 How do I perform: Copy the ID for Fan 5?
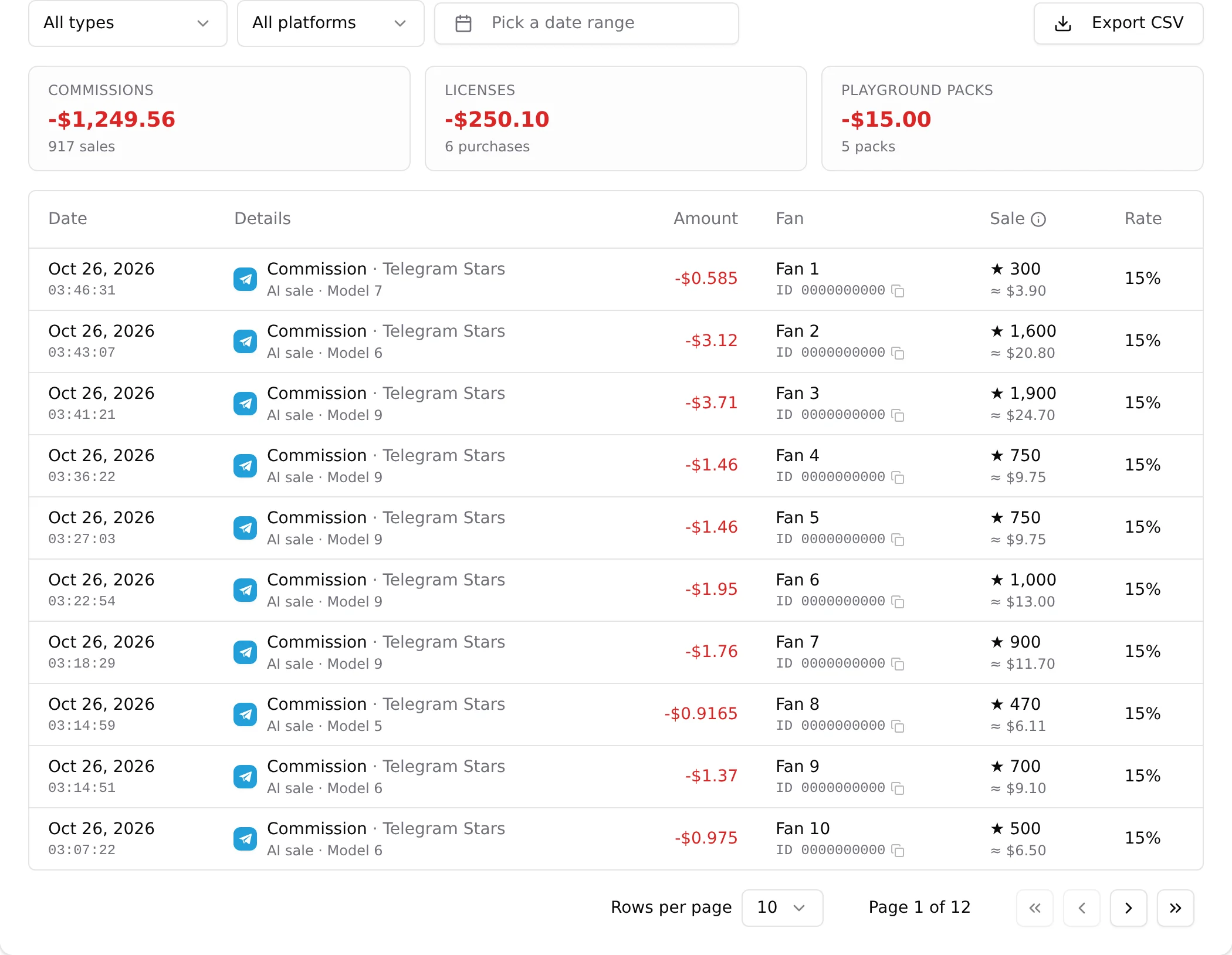coord(898,540)
